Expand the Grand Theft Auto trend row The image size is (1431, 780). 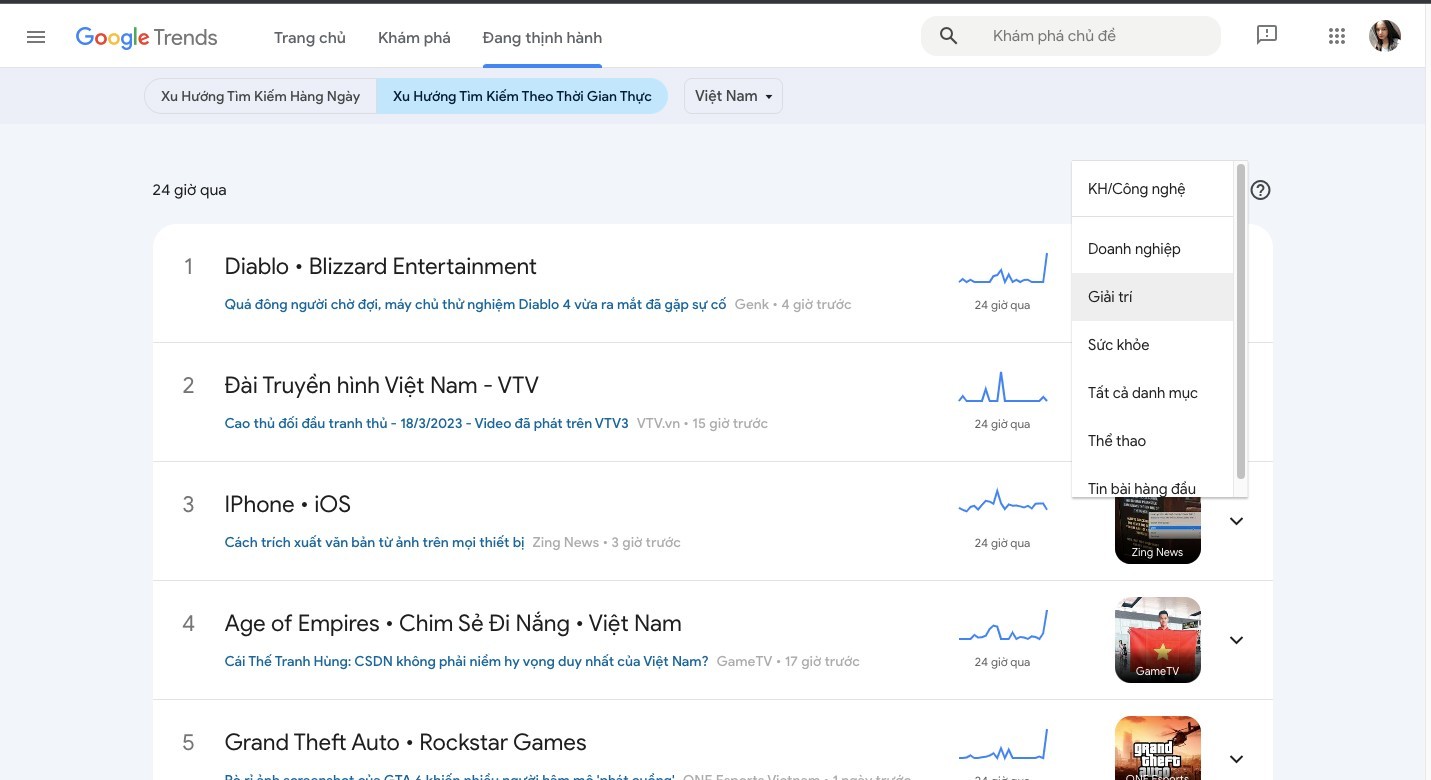pyautogui.click(x=1236, y=759)
